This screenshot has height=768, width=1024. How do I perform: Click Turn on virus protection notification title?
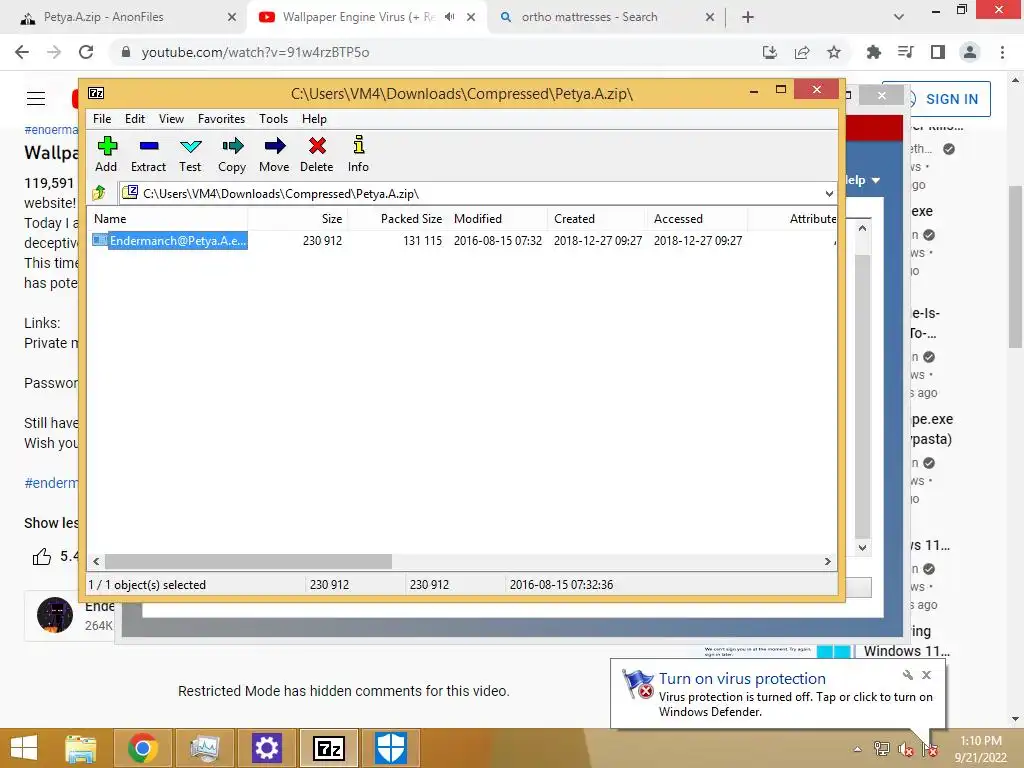click(x=742, y=679)
